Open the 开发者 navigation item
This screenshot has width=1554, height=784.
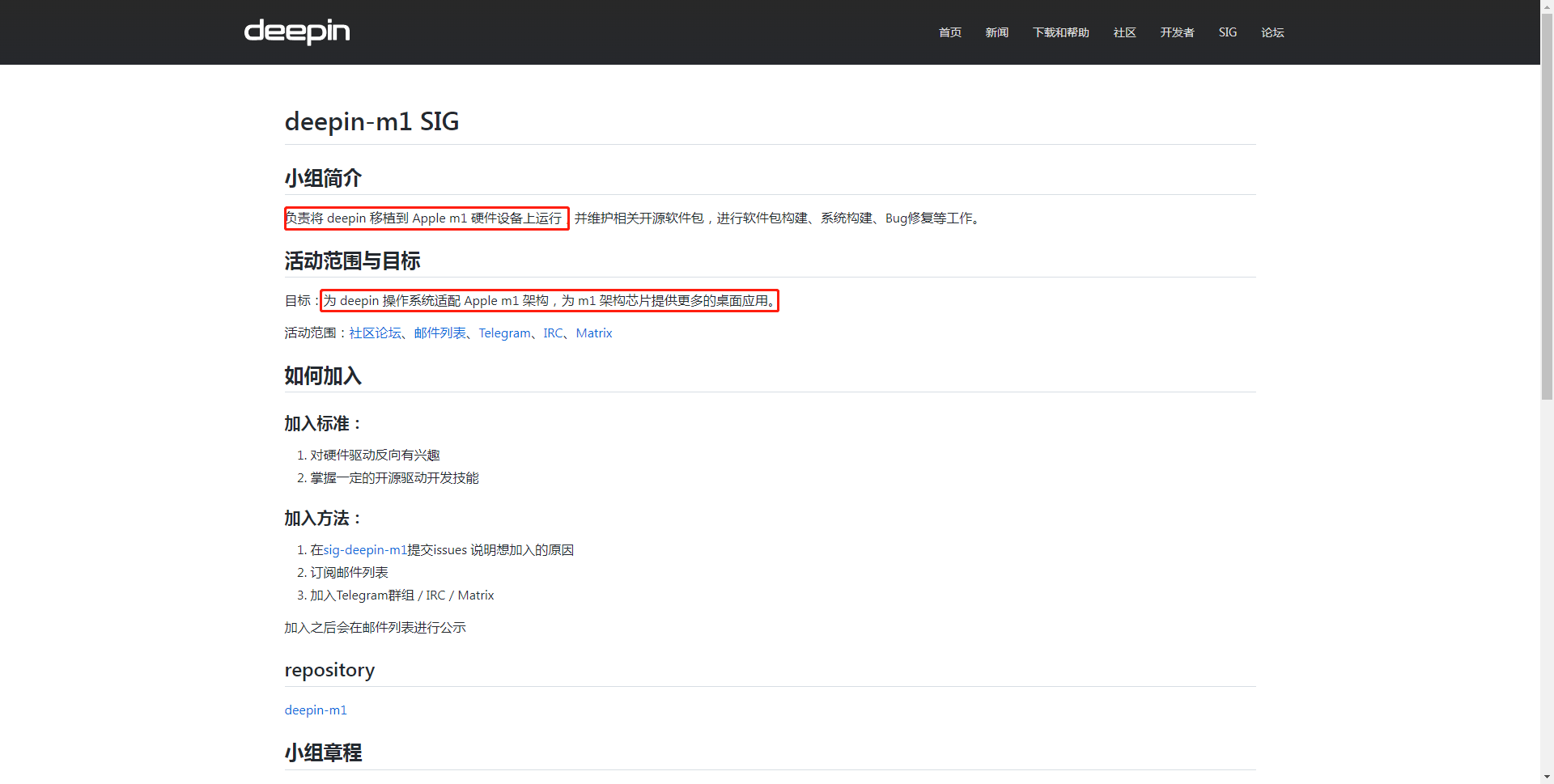click(x=1178, y=32)
